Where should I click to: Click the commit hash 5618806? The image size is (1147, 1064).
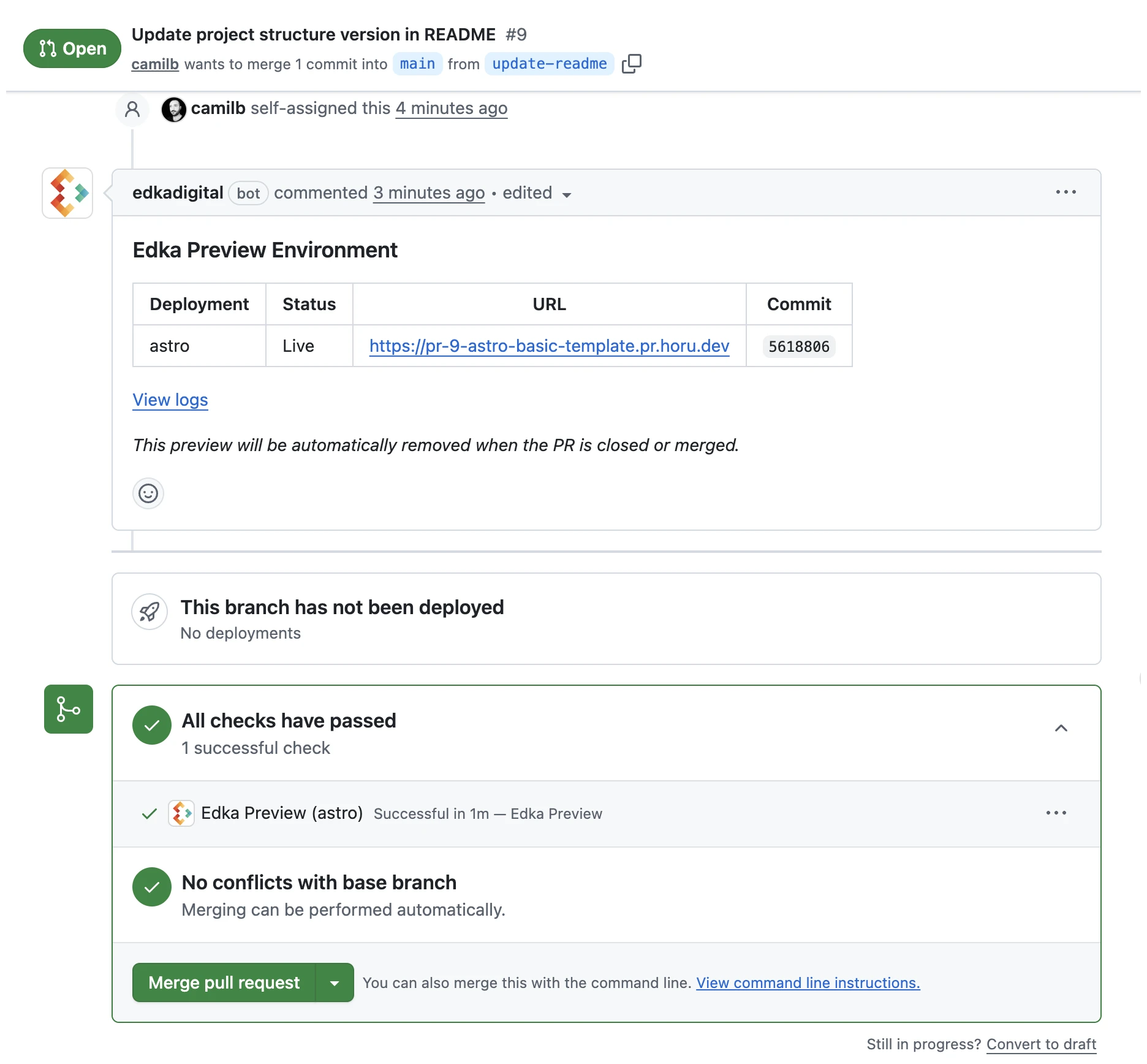click(x=798, y=347)
